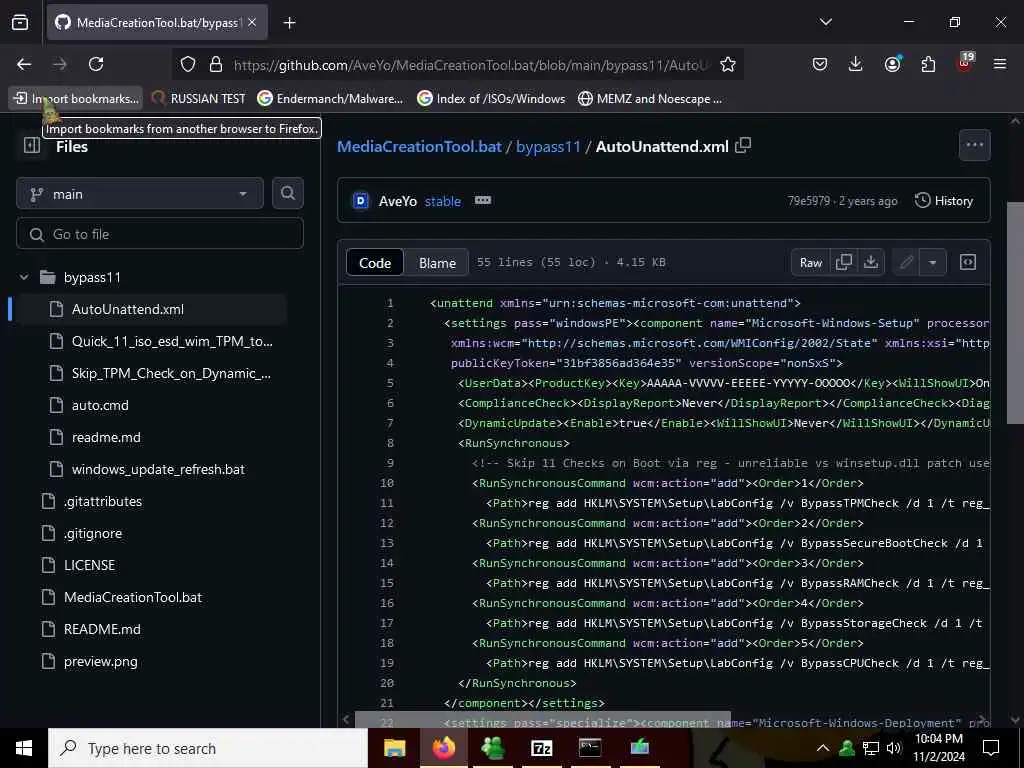1024x768 pixels.
Task: Show hidden system tray icons
Action: tap(823, 748)
